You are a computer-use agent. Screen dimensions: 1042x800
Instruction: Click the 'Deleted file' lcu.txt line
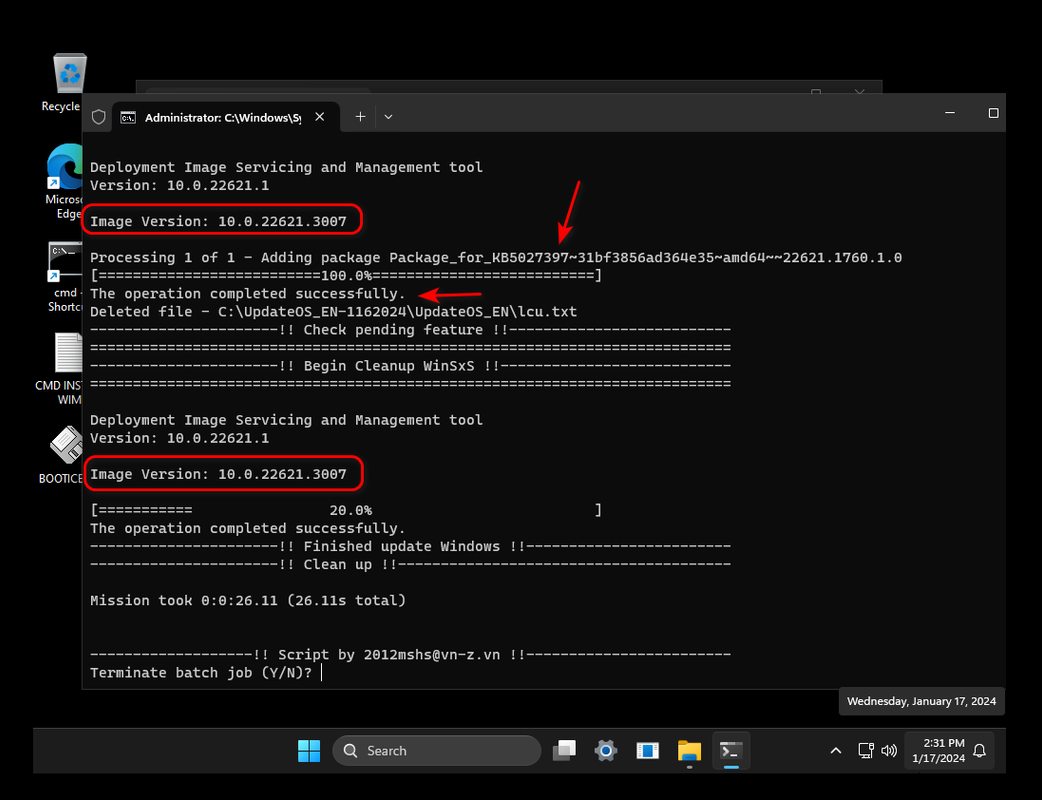(334, 312)
